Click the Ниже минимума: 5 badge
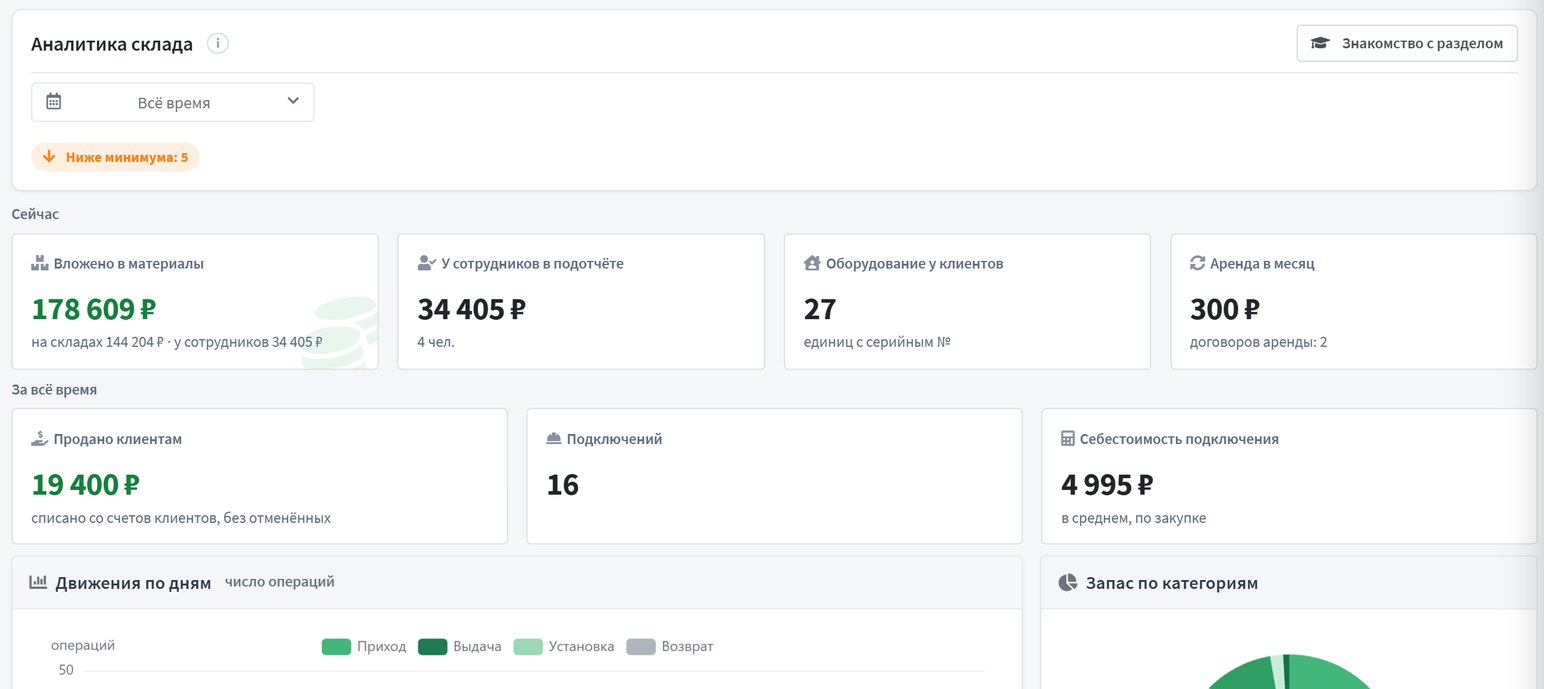1544x689 pixels. pyautogui.click(x=115, y=157)
